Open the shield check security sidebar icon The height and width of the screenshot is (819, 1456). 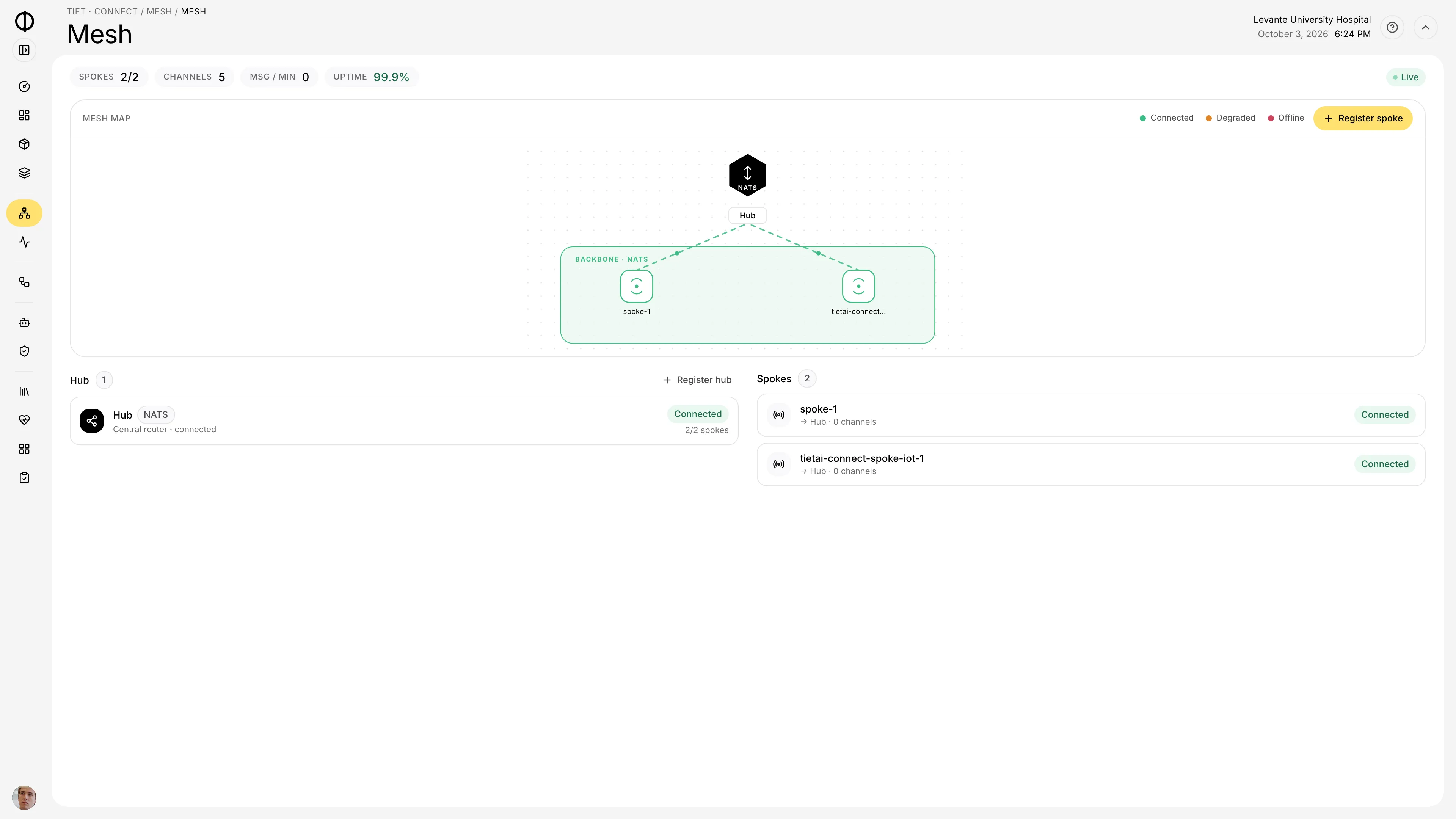[24, 351]
